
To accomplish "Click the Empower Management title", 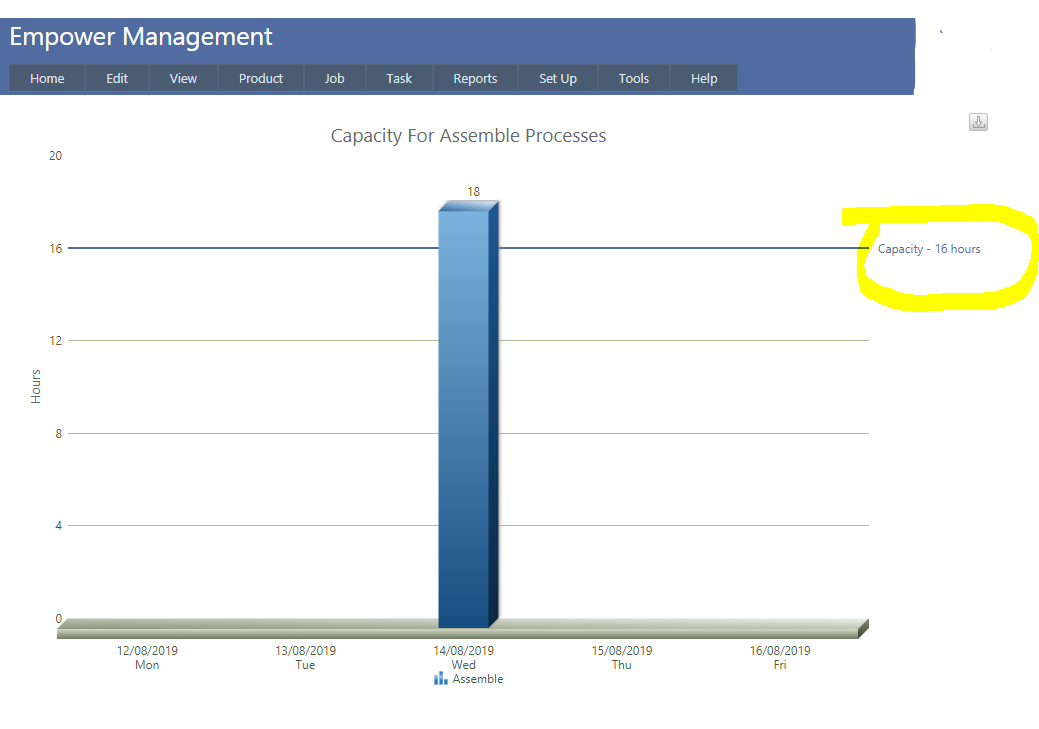I will click(141, 37).
